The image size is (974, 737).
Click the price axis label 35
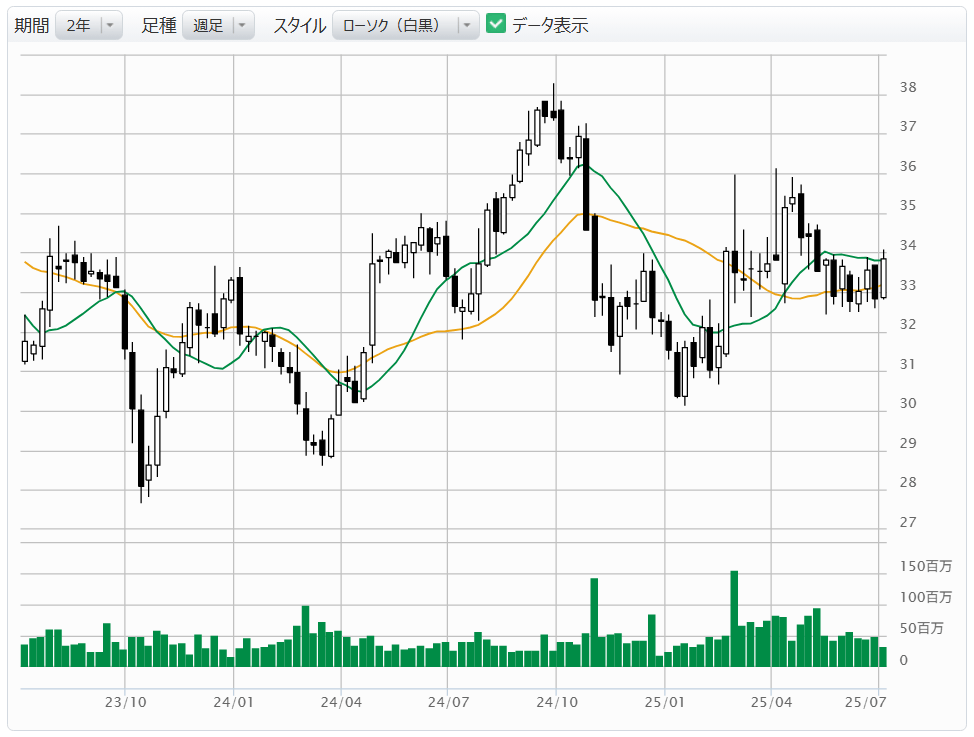coord(908,206)
